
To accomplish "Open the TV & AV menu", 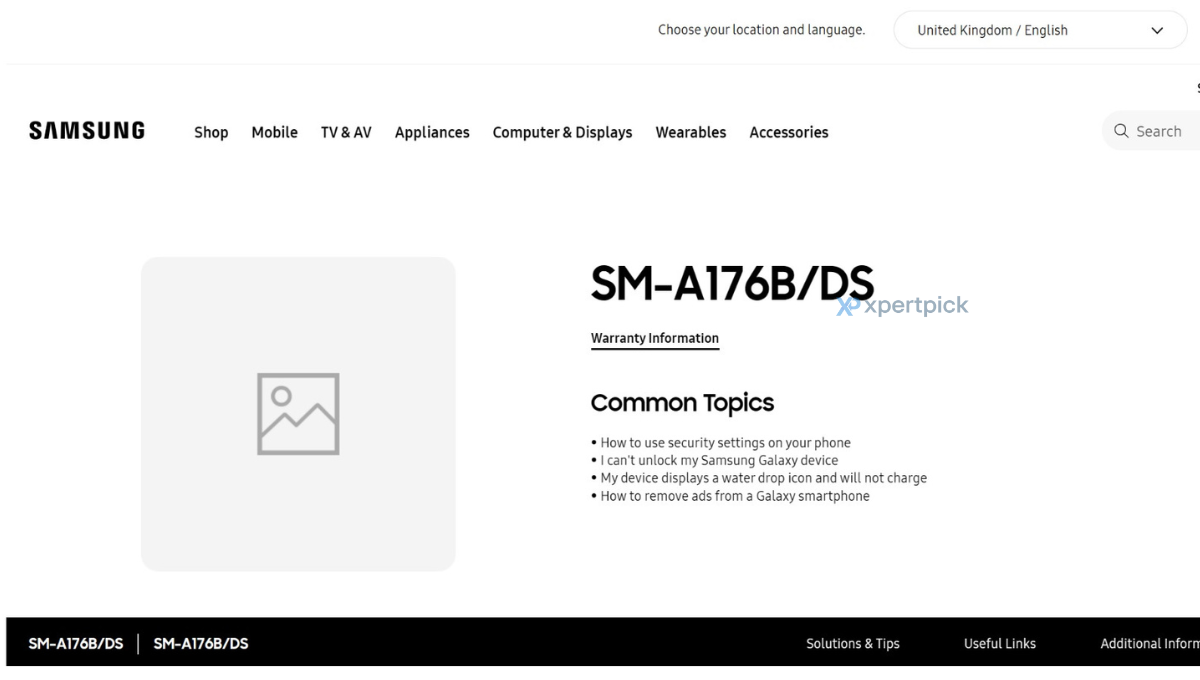I will click(346, 132).
